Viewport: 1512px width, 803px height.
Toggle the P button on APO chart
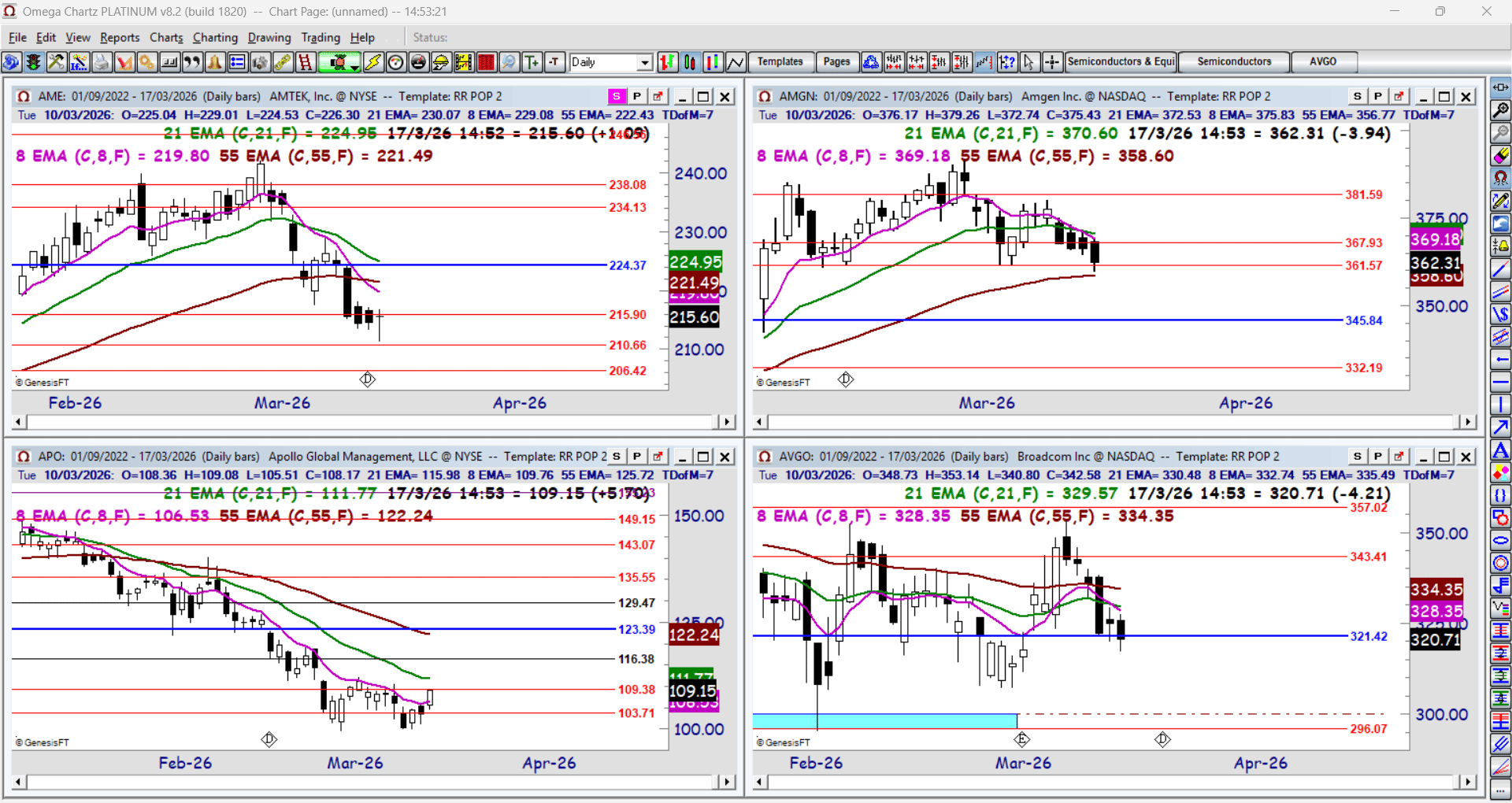[x=637, y=457]
